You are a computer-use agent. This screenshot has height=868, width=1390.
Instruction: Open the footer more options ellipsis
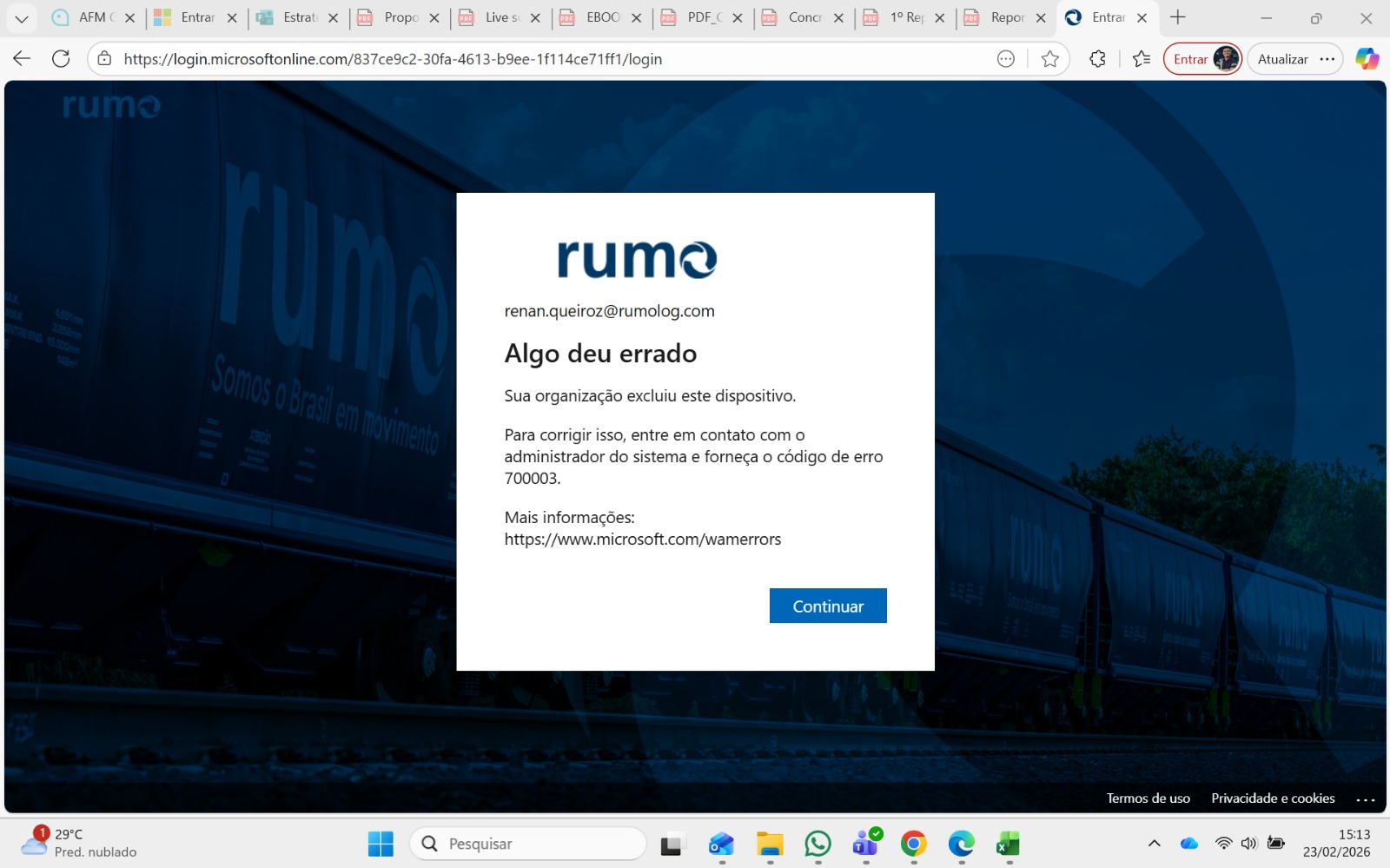(x=1366, y=798)
